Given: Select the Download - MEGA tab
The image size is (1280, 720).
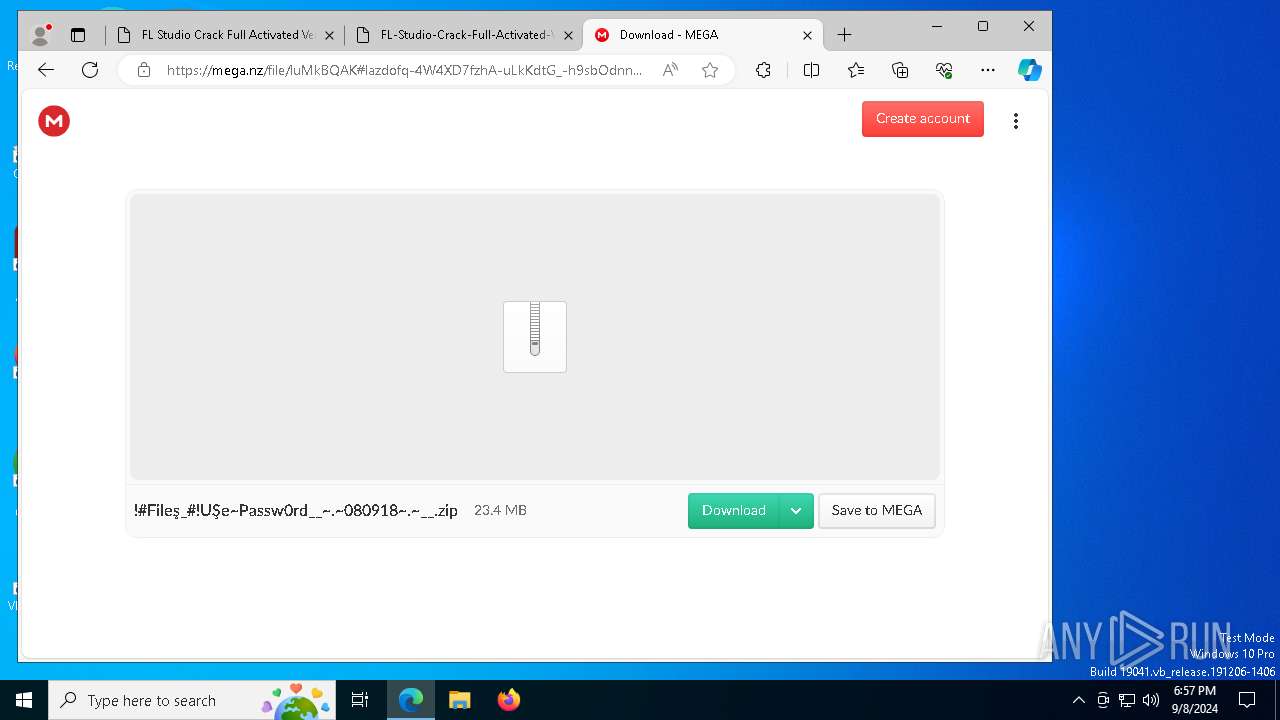Looking at the screenshot, I should pyautogui.click(x=702, y=35).
